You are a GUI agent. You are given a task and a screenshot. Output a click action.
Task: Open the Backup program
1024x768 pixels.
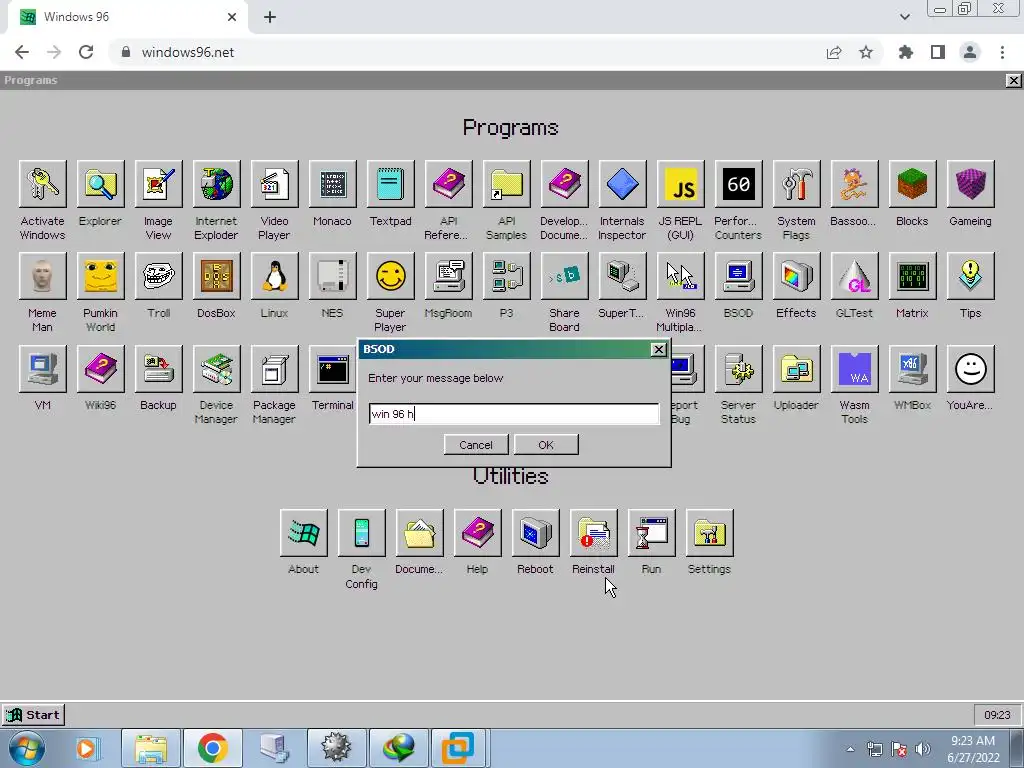[158, 369]
